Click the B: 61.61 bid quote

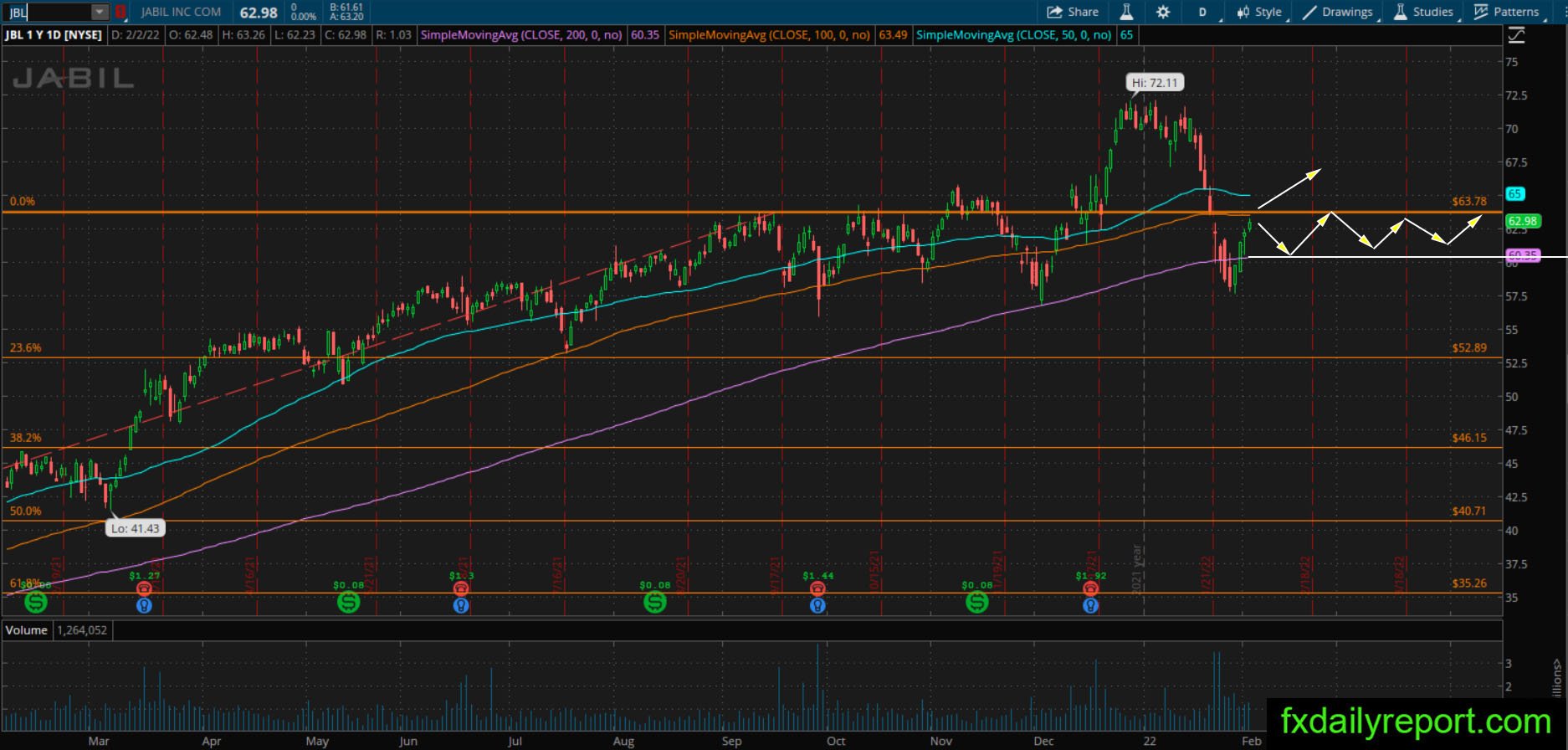[x=346, y=7]
